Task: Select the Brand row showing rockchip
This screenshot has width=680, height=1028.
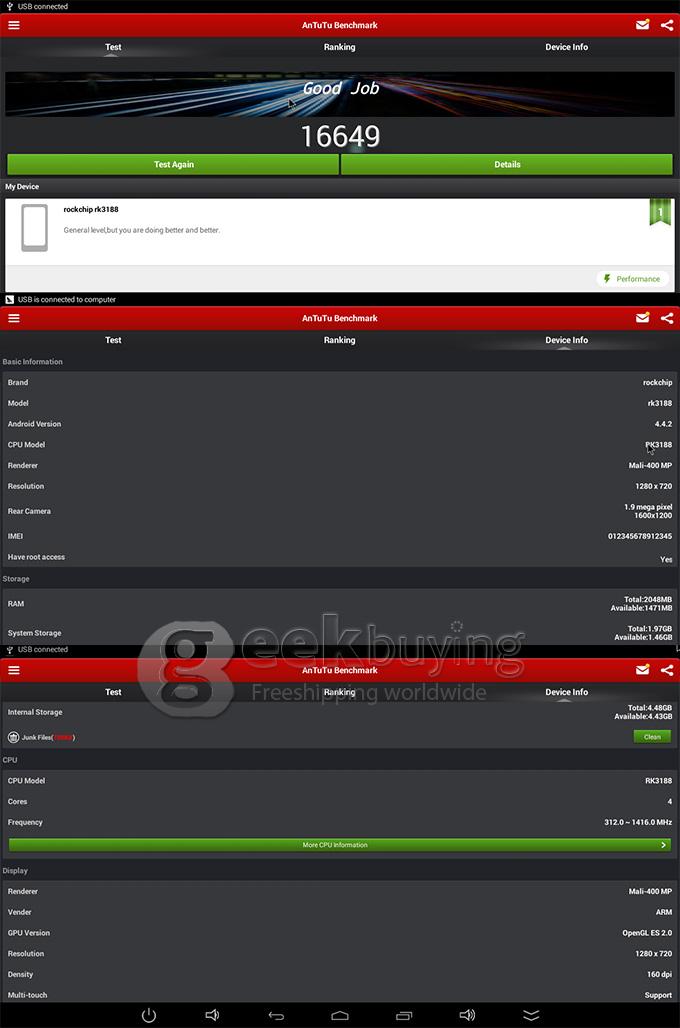Action: click(340, 382)
